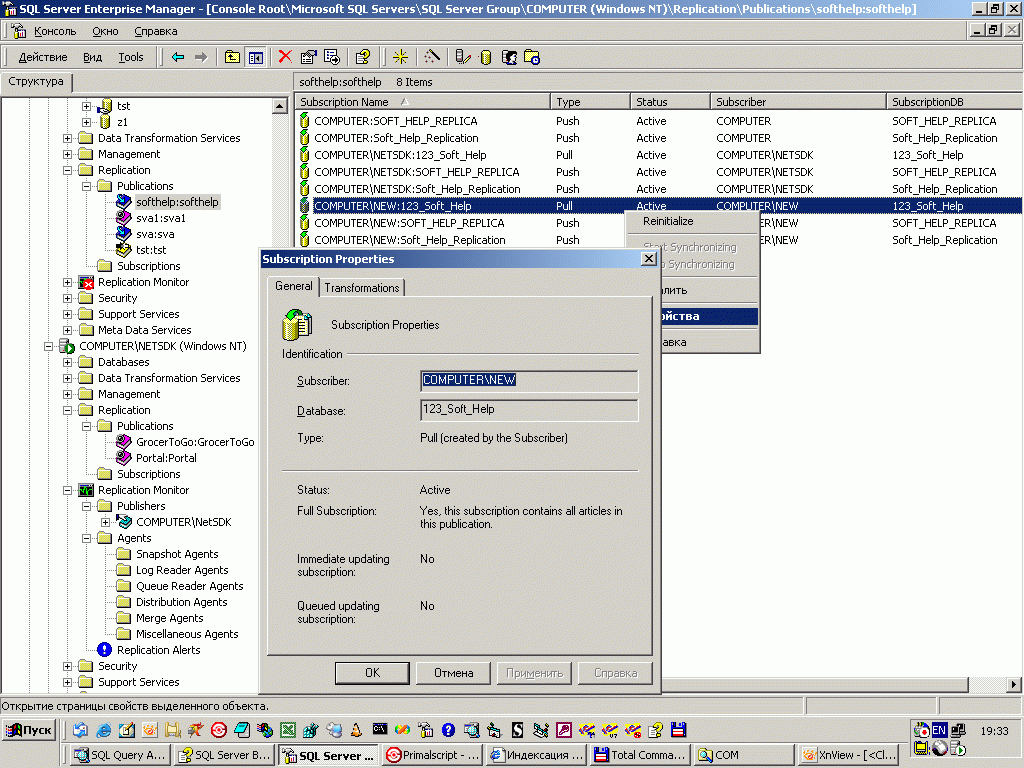Viewport: 1024px width, 768px height.
Task: Close the Subscription Properties dialog
Action: tap(648, 259)
